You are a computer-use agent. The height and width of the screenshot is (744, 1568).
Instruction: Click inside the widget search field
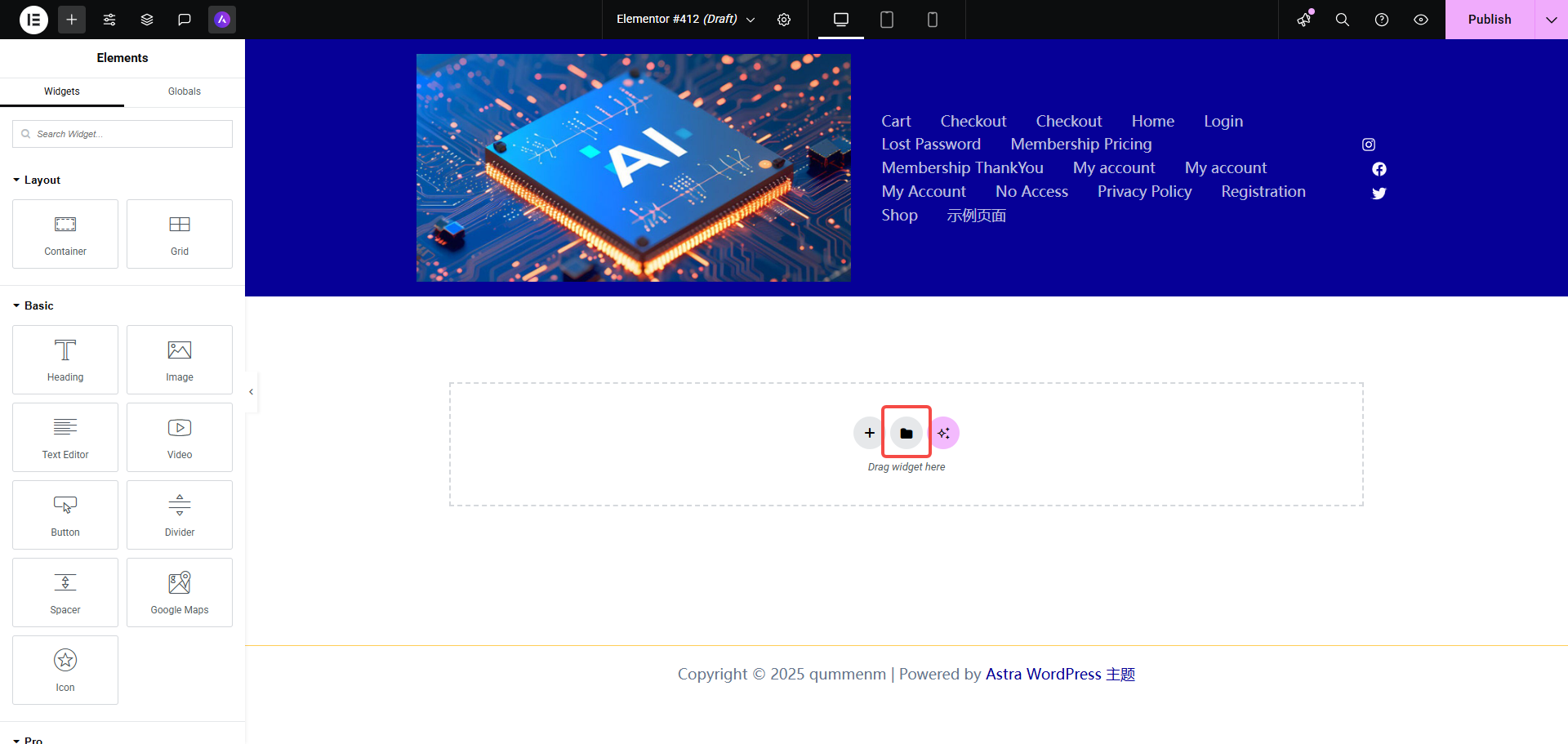[x=122, y=134]
